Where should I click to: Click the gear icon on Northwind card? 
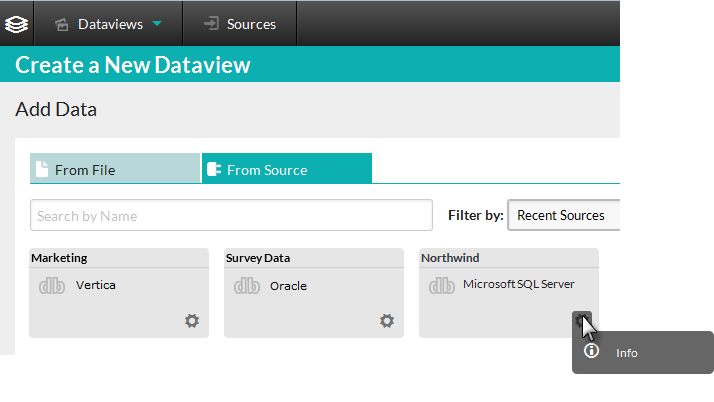pyautogui.click(x=581, y=321)
